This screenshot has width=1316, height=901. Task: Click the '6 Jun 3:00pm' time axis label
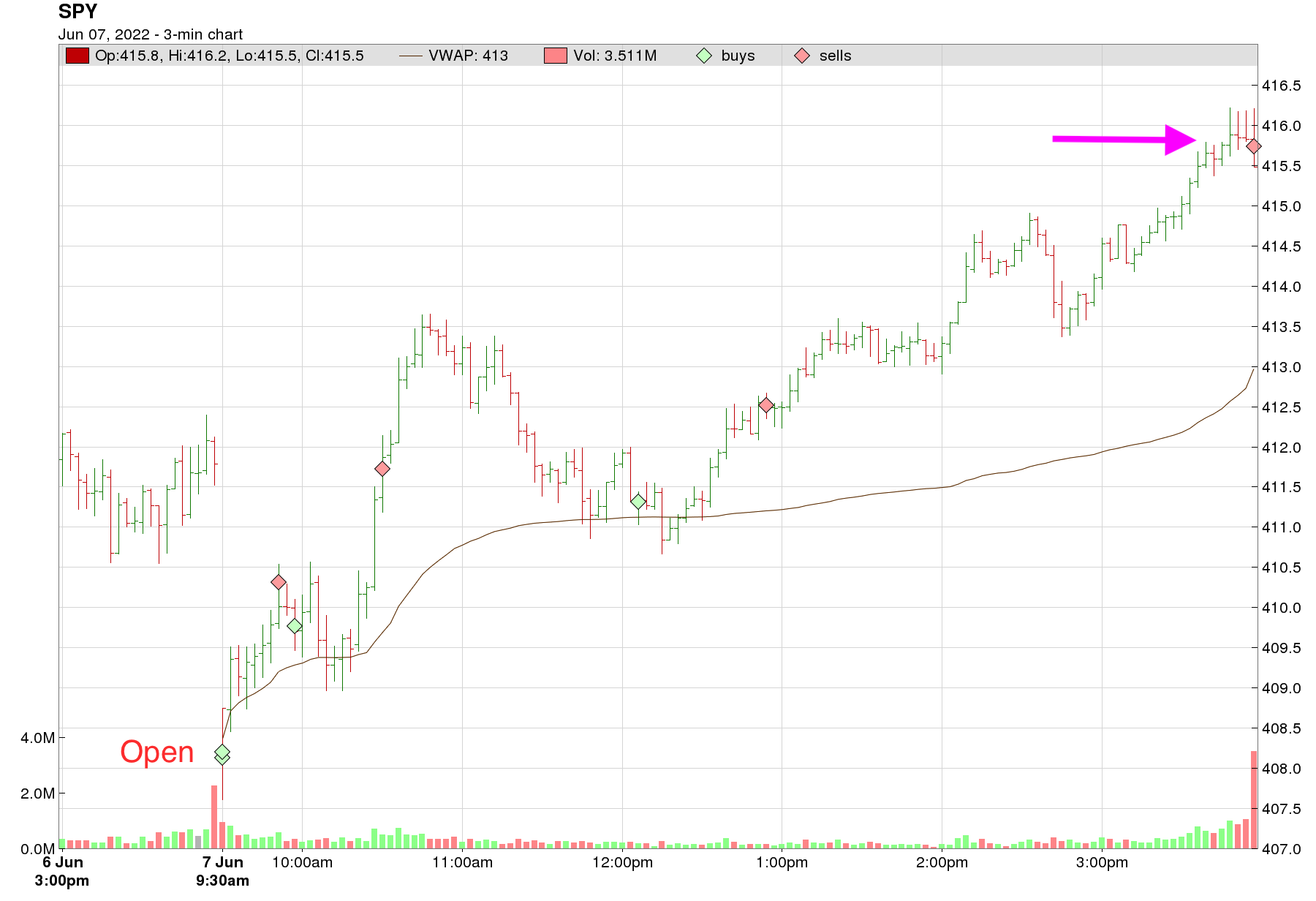(x=62, y=871)
